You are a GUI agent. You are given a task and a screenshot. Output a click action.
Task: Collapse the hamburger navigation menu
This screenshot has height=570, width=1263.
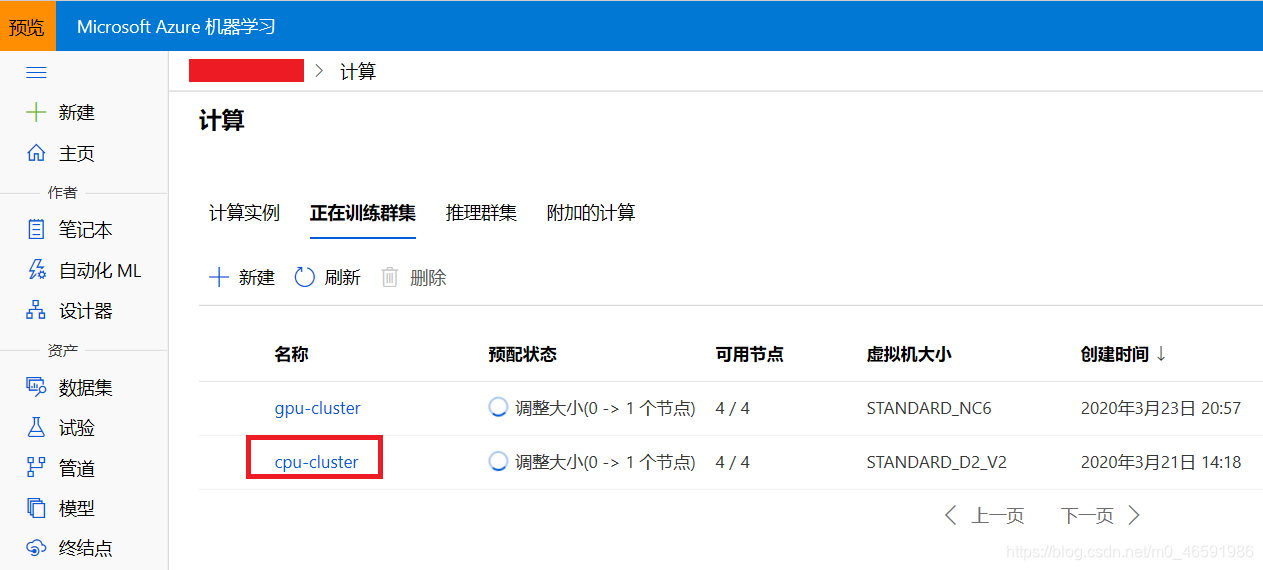click(x=36, y=72)
